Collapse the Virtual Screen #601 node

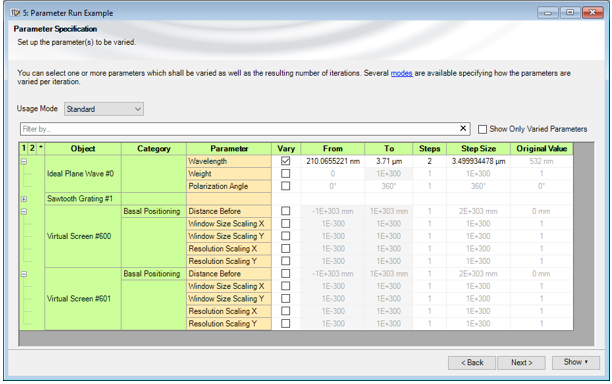click(x=24, y=274)
